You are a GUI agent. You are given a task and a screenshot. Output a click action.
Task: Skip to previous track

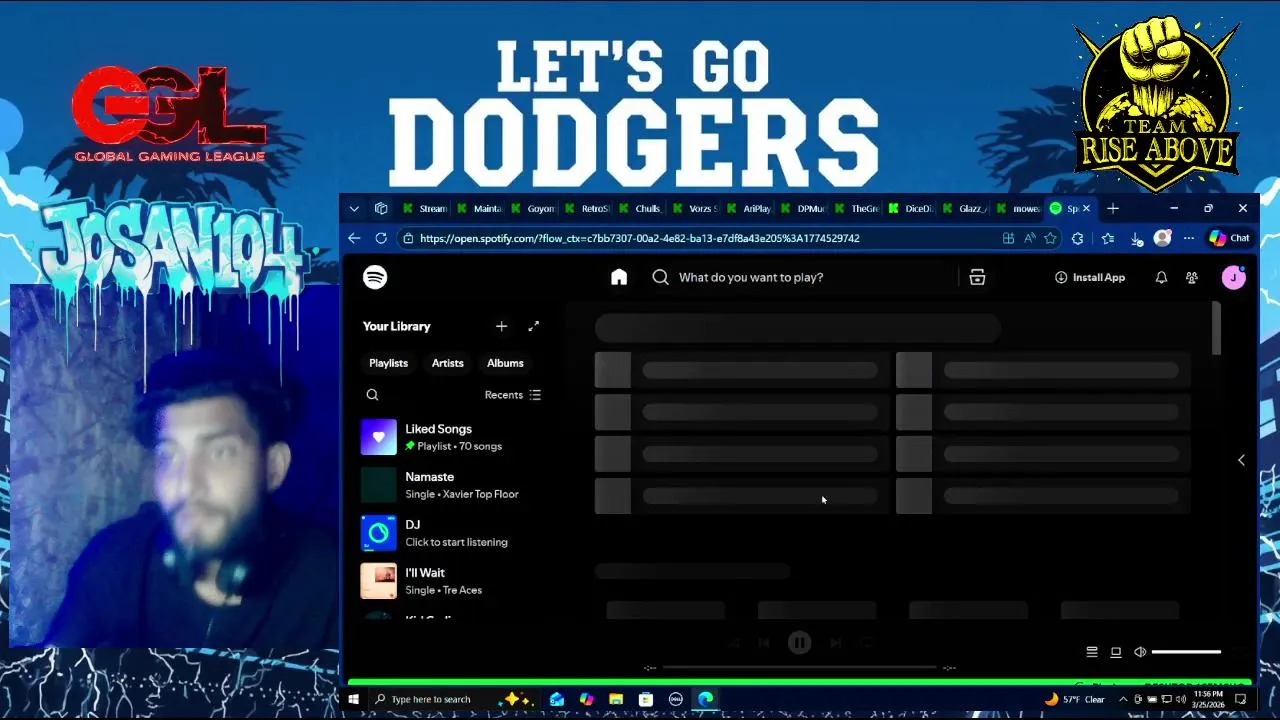tap(764, 643)
